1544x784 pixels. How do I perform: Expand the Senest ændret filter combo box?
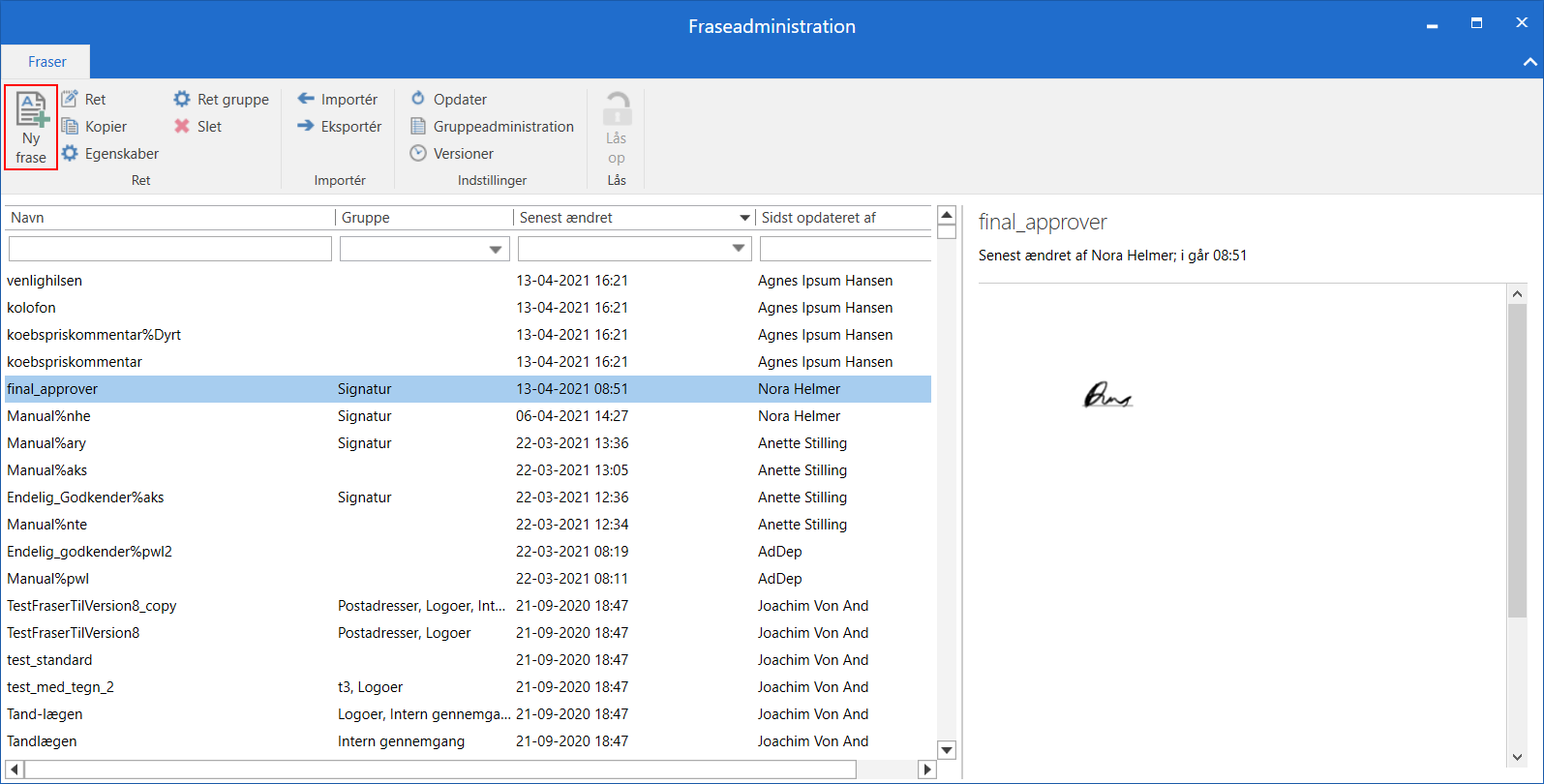pos(740,250)
